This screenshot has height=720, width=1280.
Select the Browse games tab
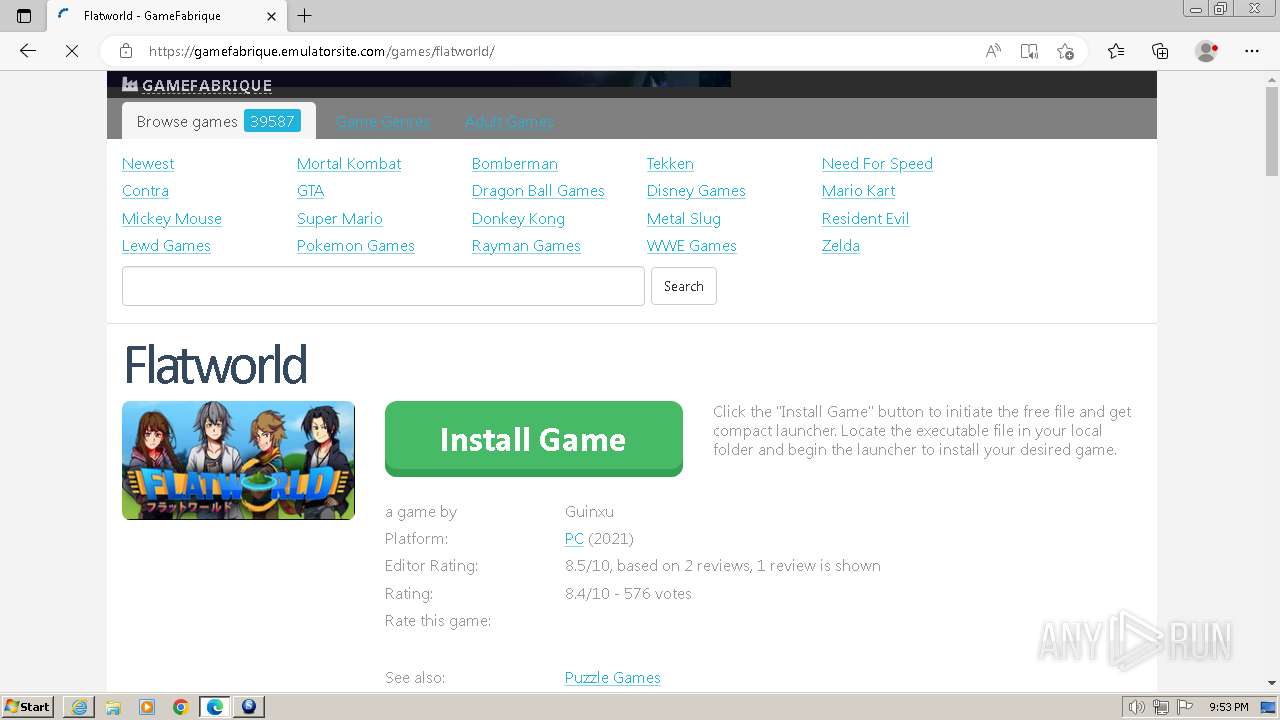(218, 121)
